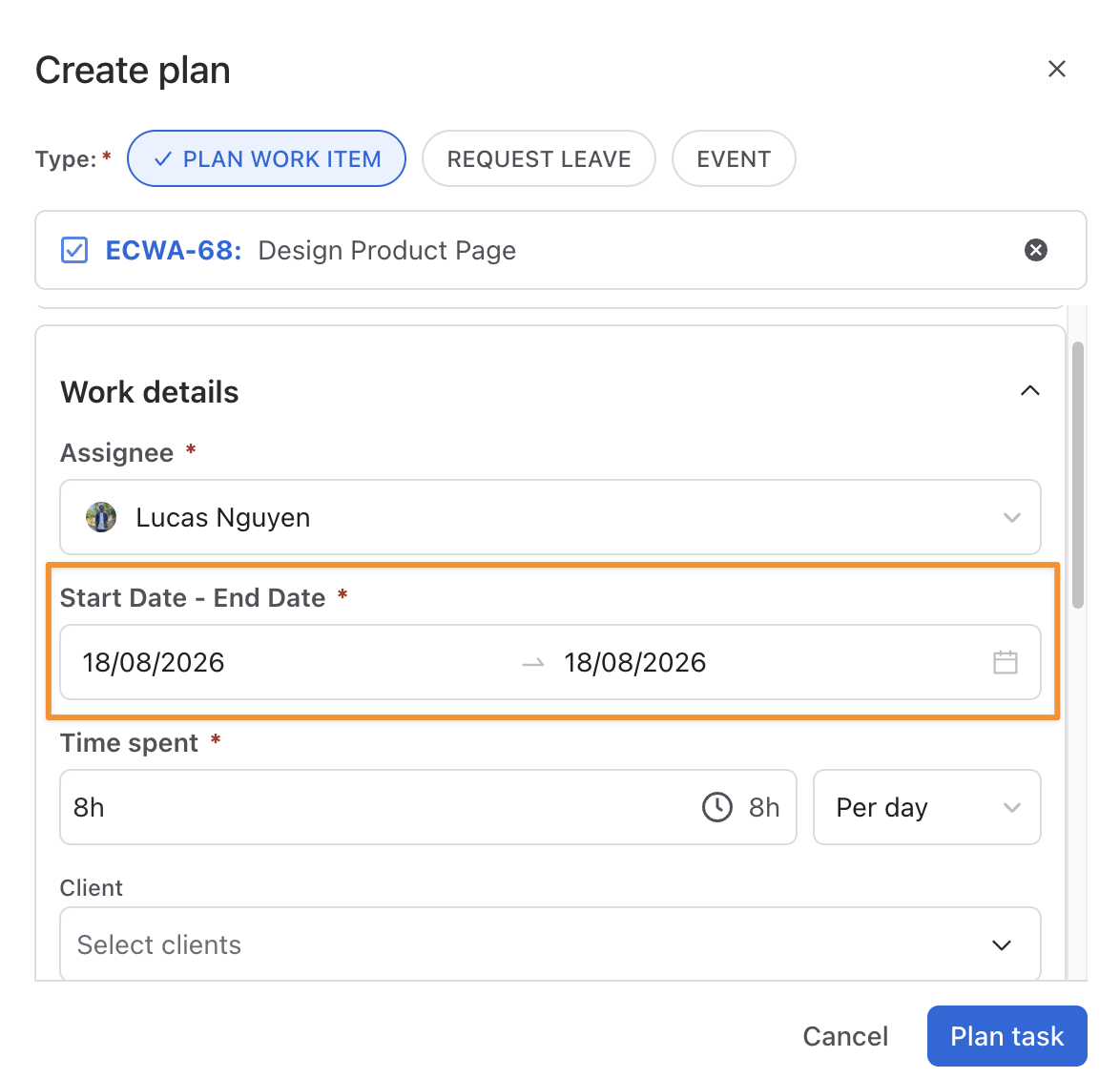The image size is (1120, 1078).
Task: Clear the selected ECWA-68 work item
Action: 1036,250
